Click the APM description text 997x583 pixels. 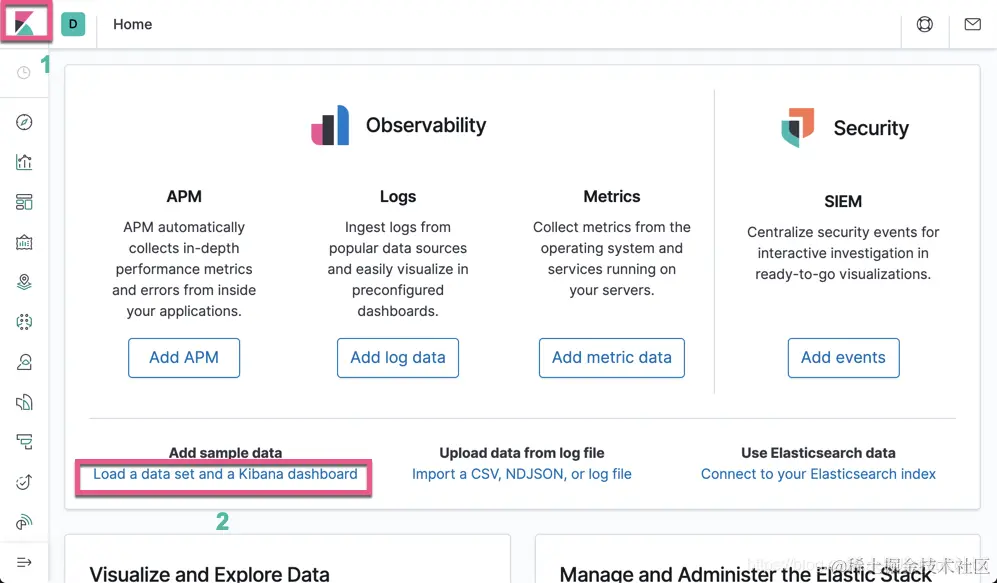coord(184,269)
